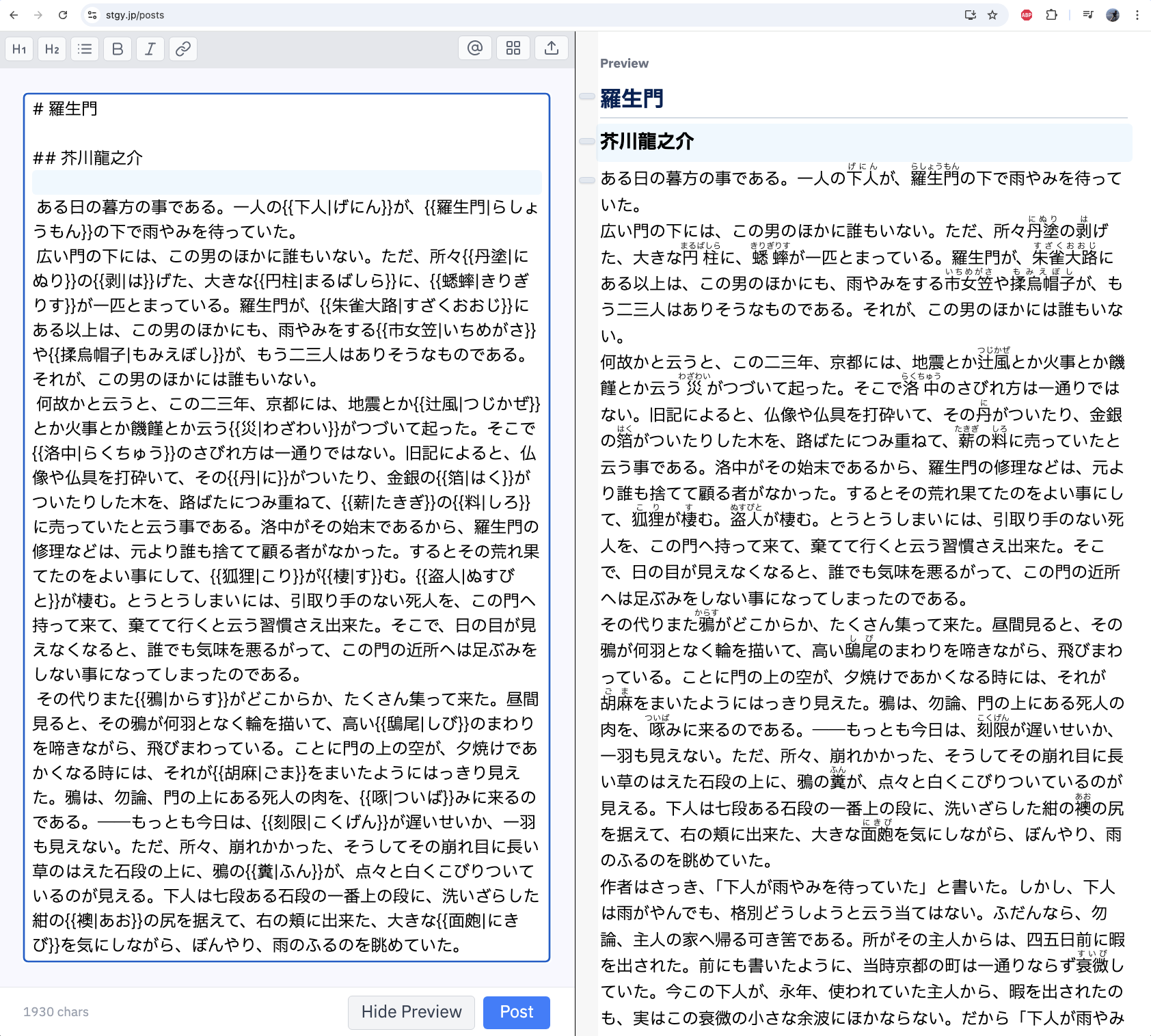Click the install app icon in address bar
The height and width of the screenshot is (1036, 1151).
(970, 15)
